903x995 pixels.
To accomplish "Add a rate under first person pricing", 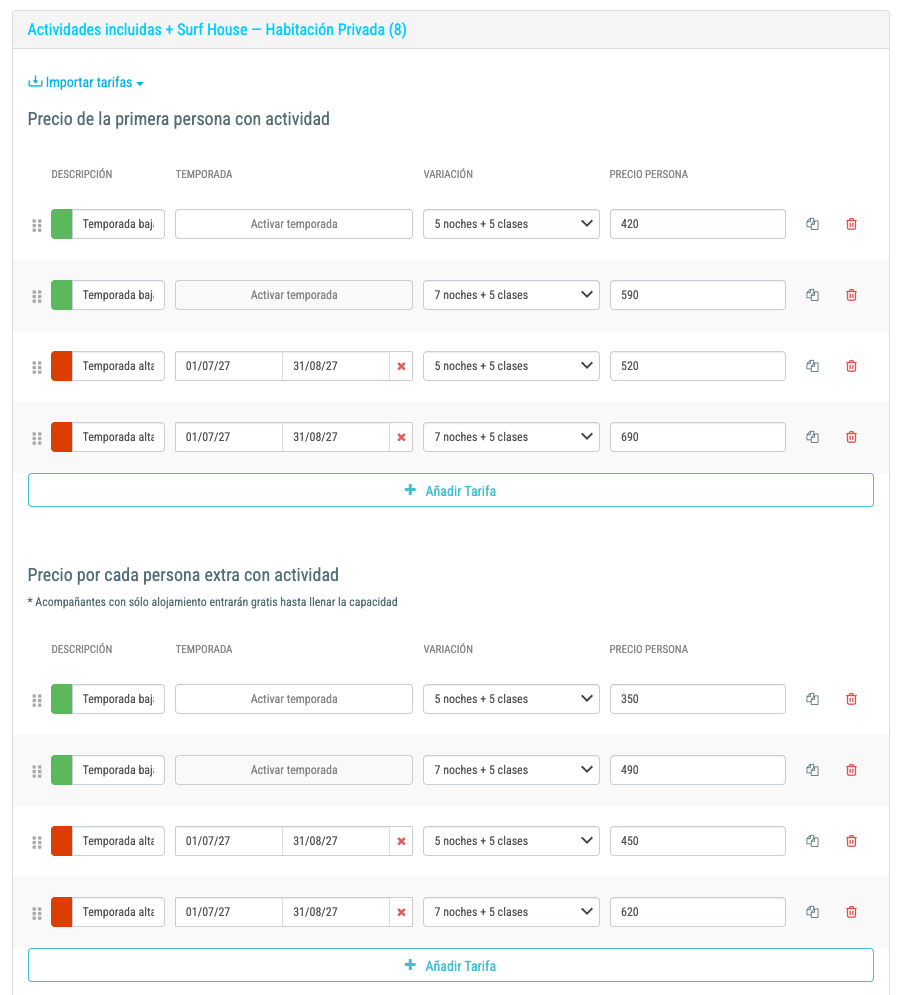I will 451,491.
